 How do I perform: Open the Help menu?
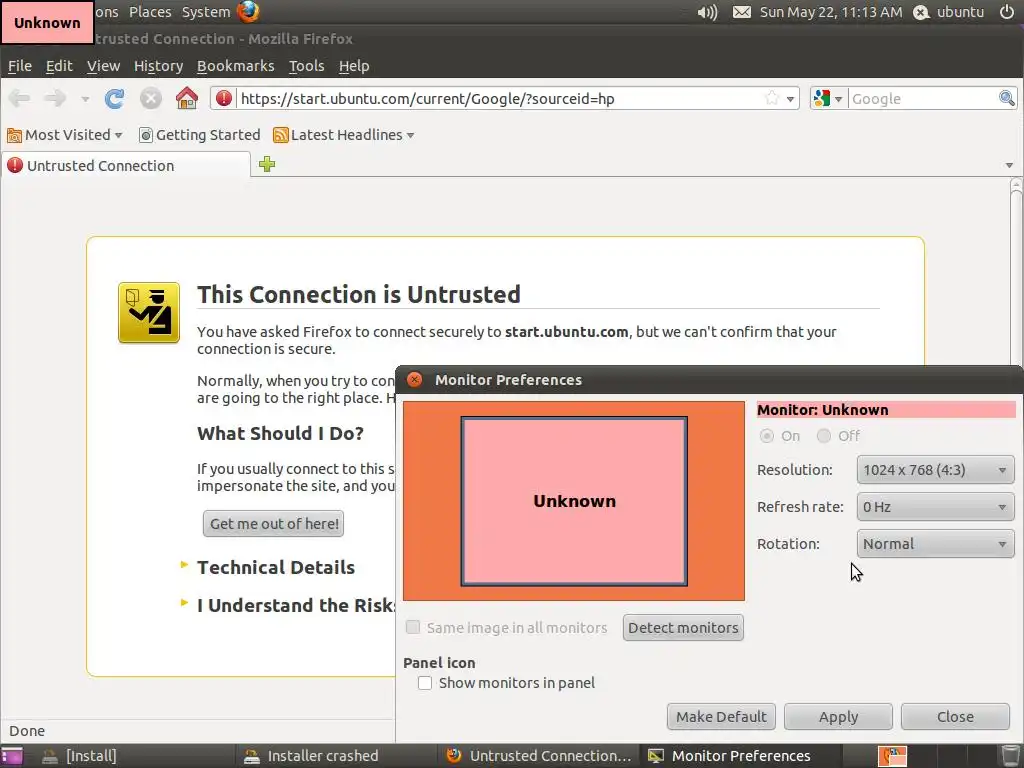[x=354, y=66]
